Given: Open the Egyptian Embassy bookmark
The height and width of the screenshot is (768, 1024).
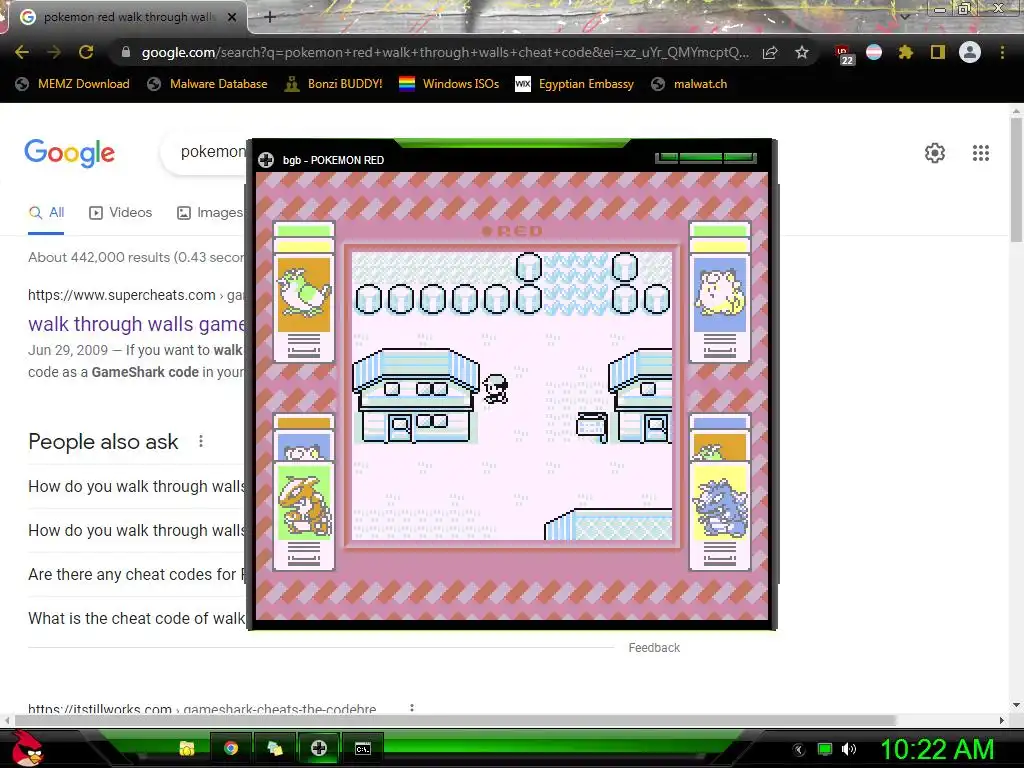Looking at the screenshot, I should [575, 84].
